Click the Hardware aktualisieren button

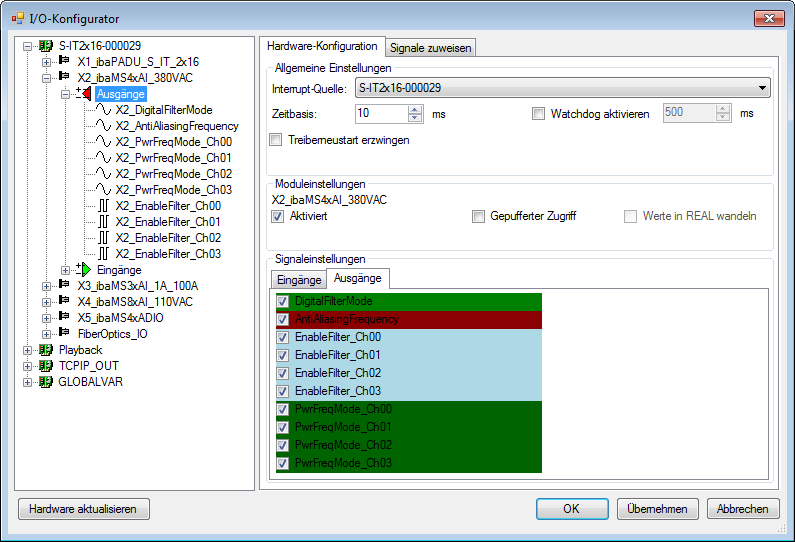point(83,509)
